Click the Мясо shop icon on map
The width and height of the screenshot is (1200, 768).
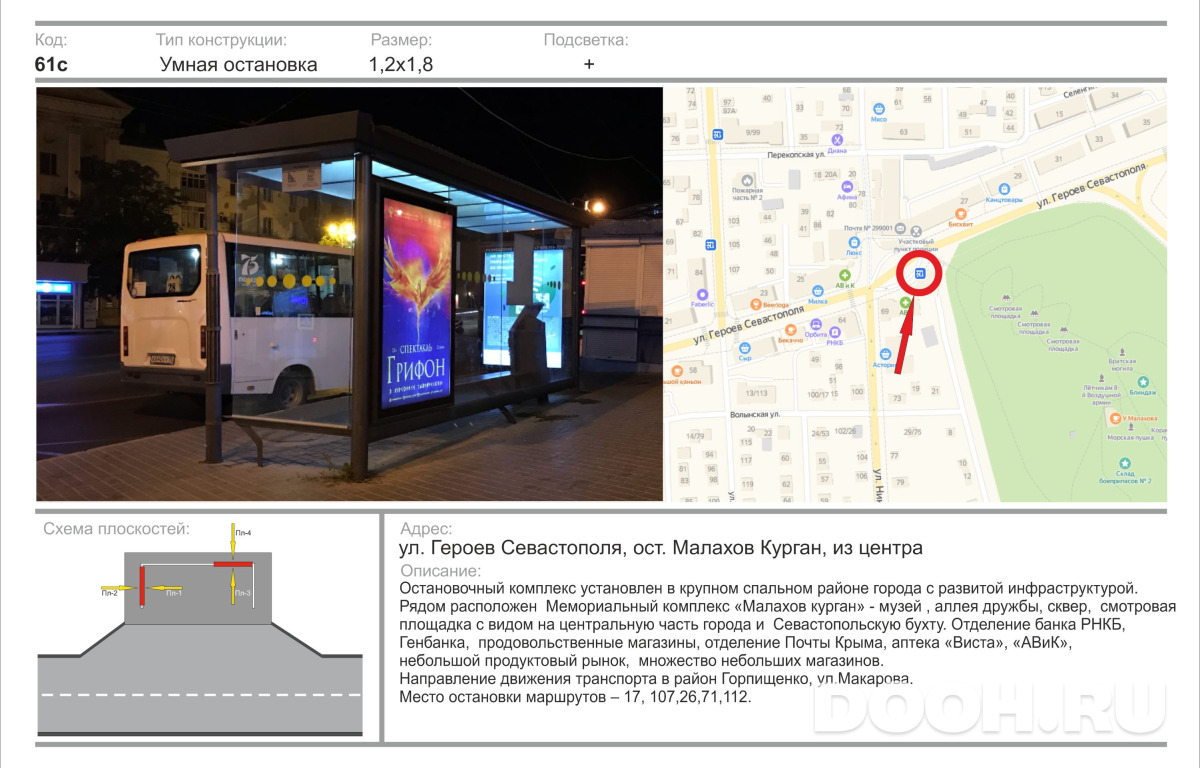click(x=879, y=109)
